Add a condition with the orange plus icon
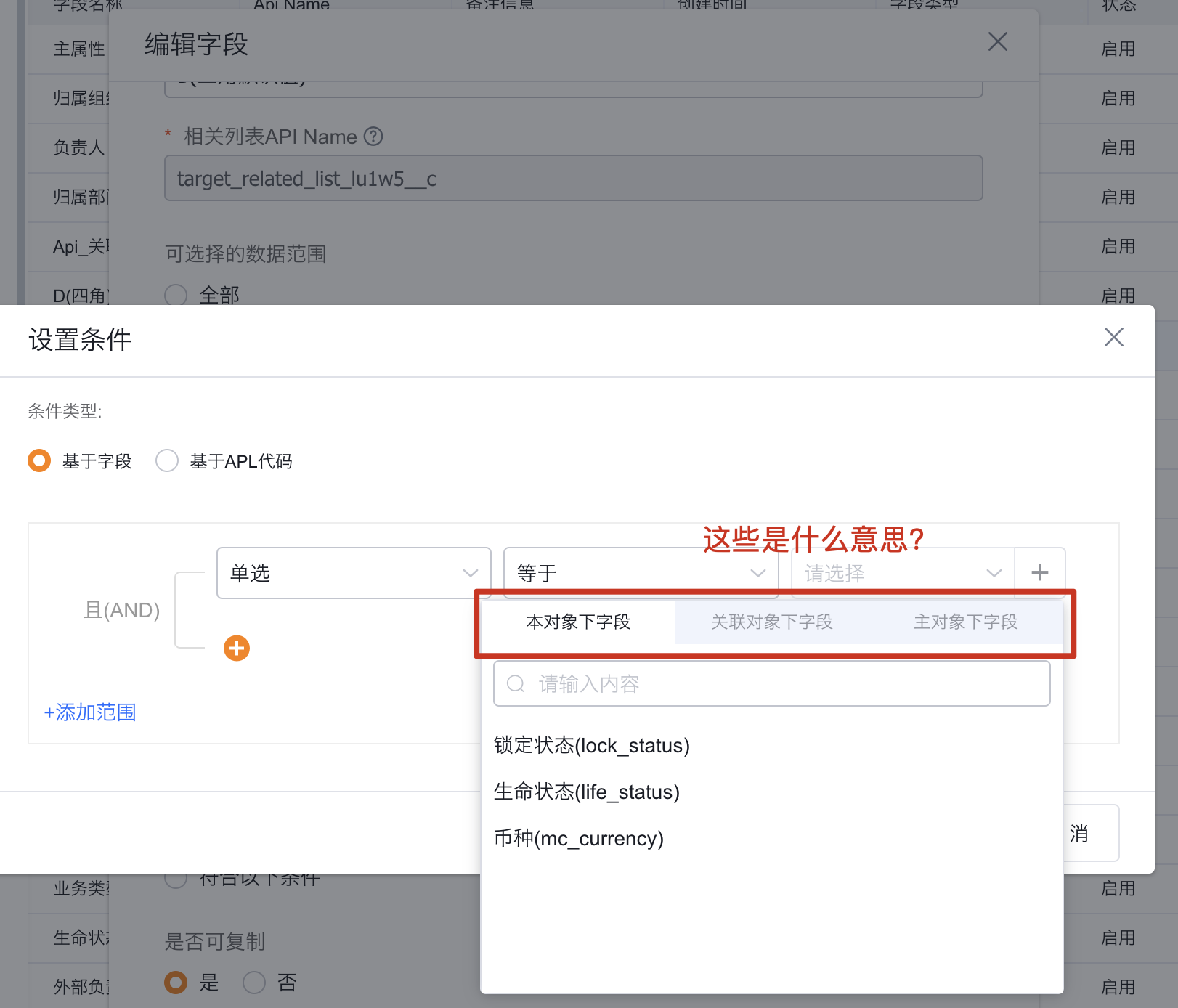This screenshot has width=1178, height=1008. (237, 648)
